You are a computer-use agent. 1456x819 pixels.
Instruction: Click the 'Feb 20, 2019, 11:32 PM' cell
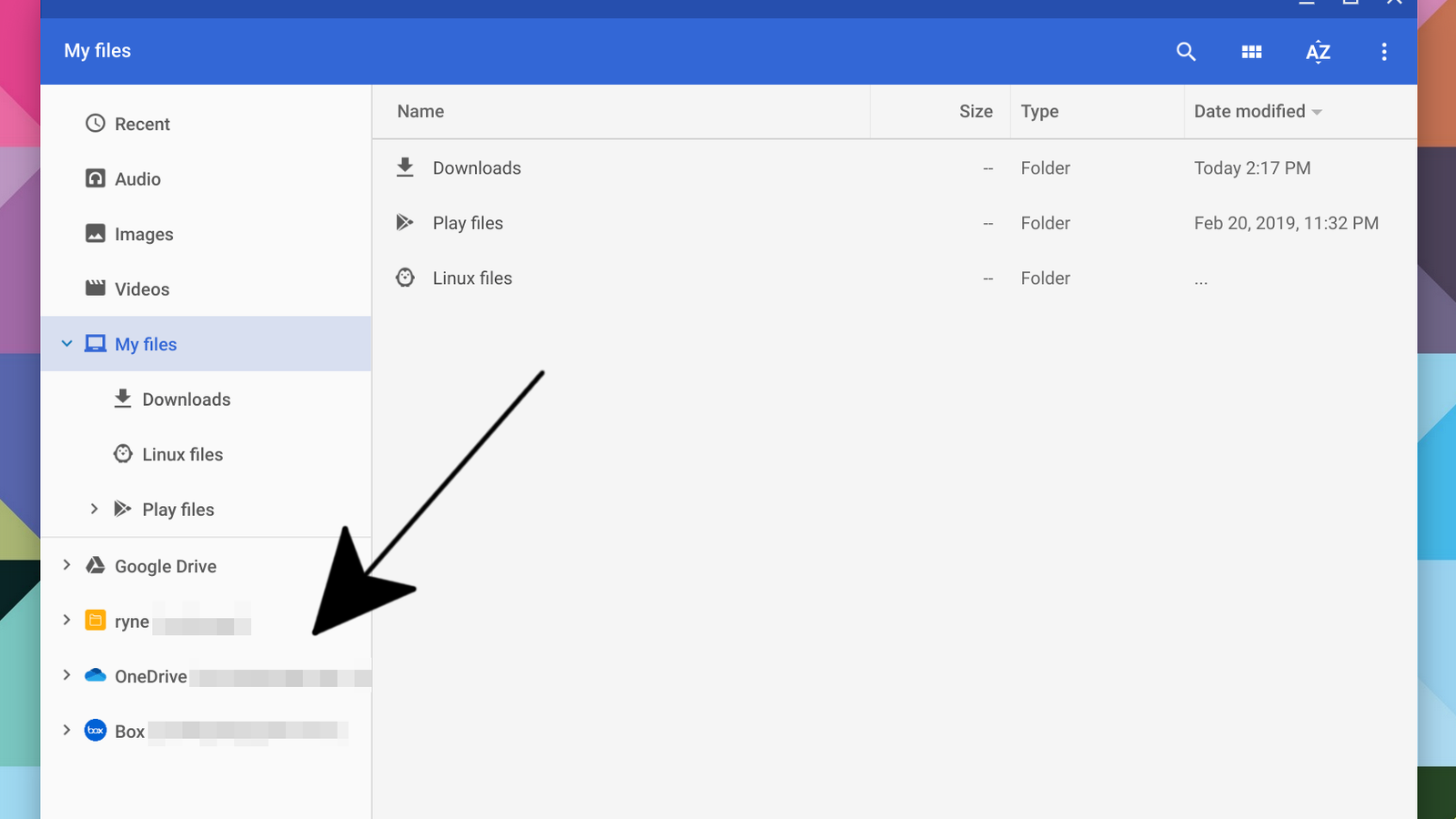1286,223
